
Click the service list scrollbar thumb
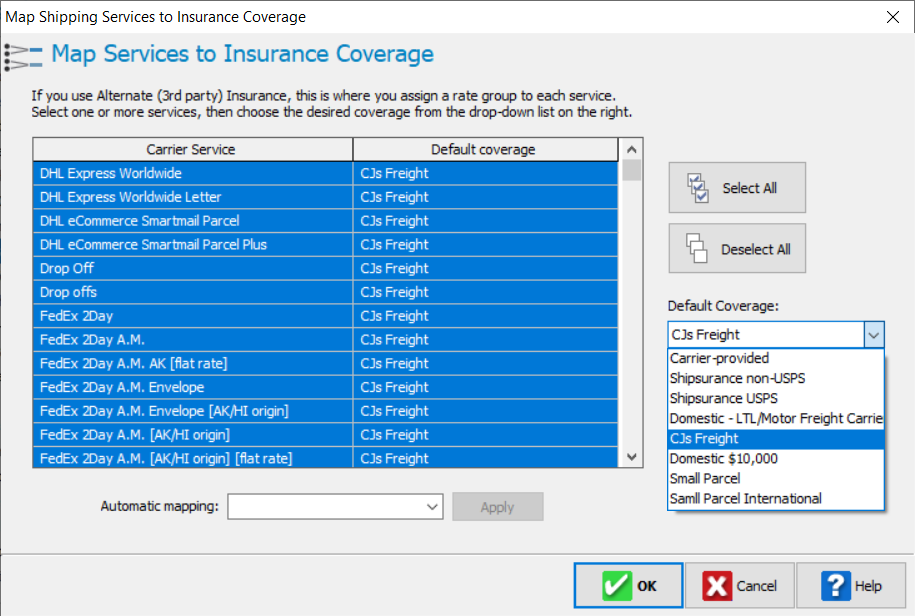tap(631, 170)
